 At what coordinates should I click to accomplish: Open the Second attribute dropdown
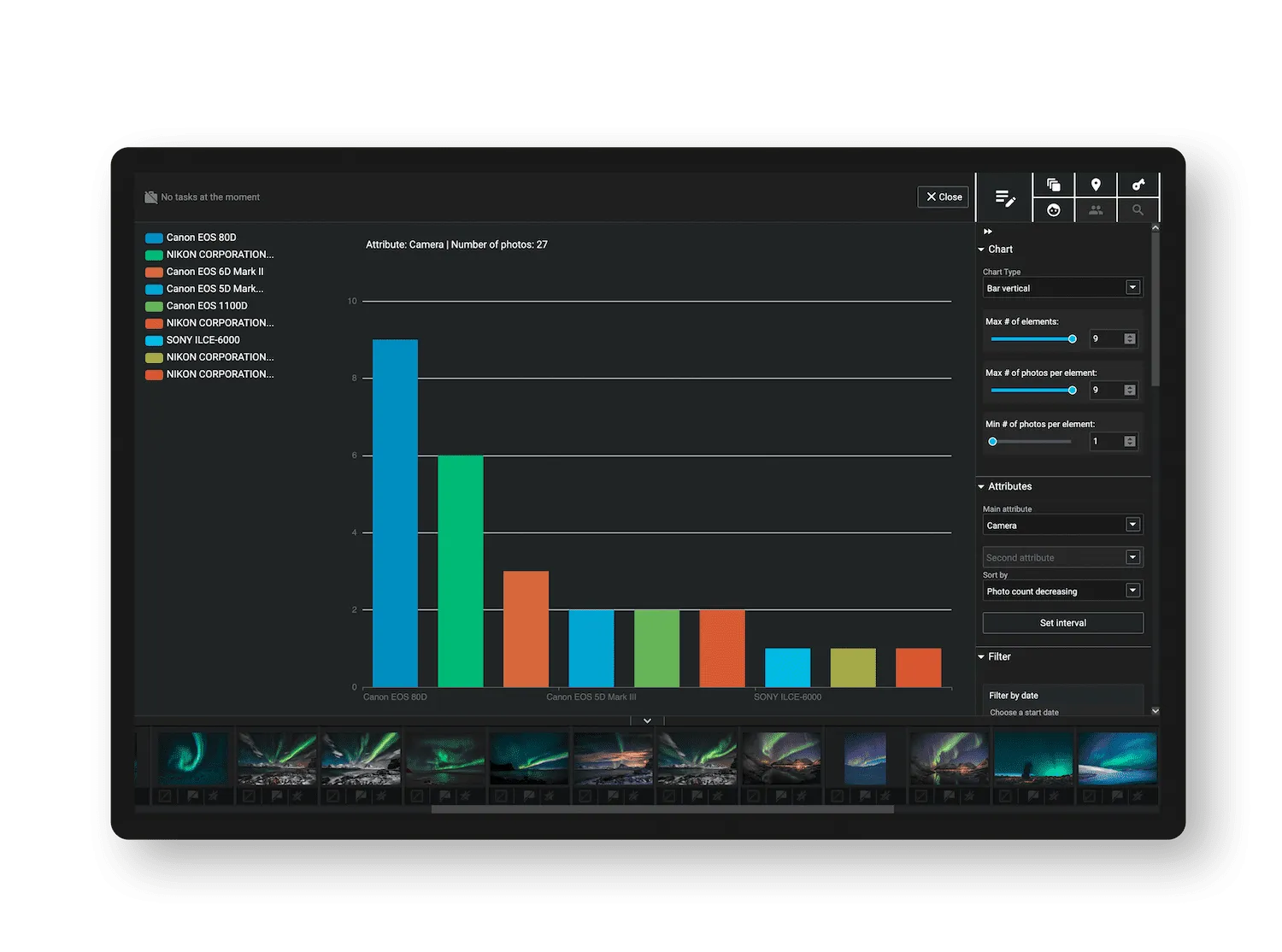click(1062, 557)
